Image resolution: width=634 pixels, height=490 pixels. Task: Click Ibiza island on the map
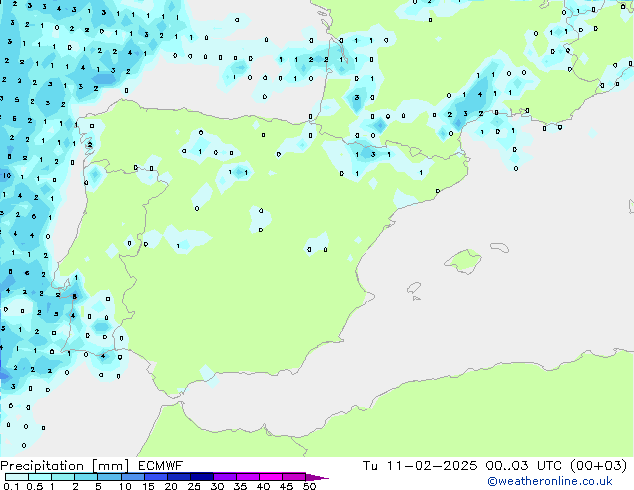pos(414,288)
